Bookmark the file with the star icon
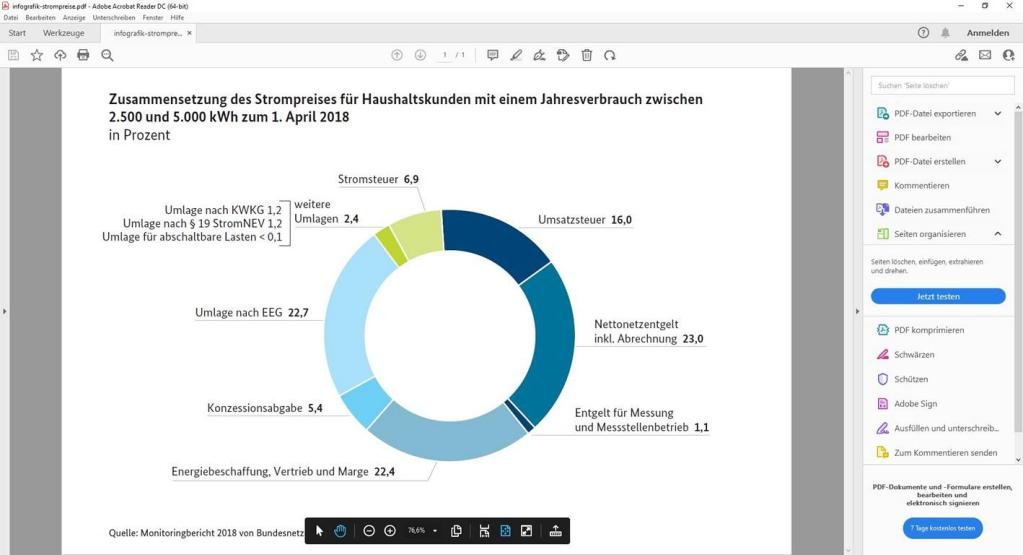This screenshot has width=1023, height=555. [37, 55]
